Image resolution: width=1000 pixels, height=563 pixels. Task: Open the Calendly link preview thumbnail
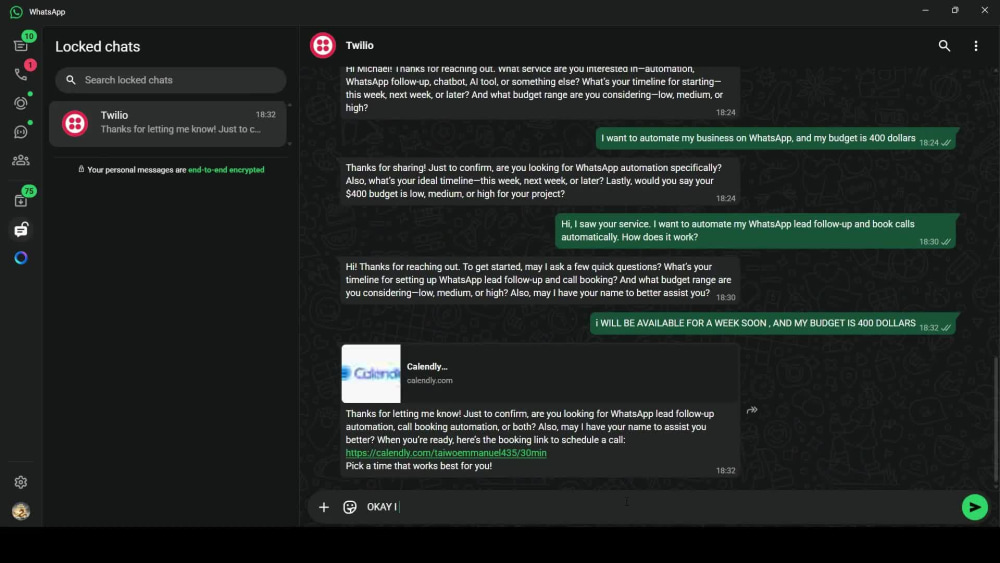tap(371, 374)
